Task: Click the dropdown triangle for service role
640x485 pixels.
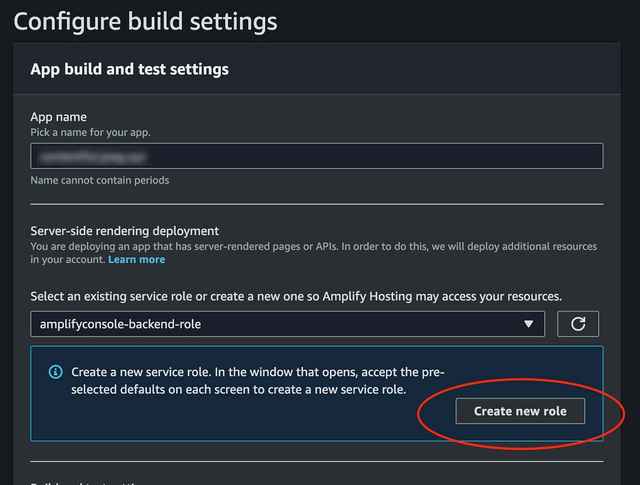Action: [x=528, y=324]
